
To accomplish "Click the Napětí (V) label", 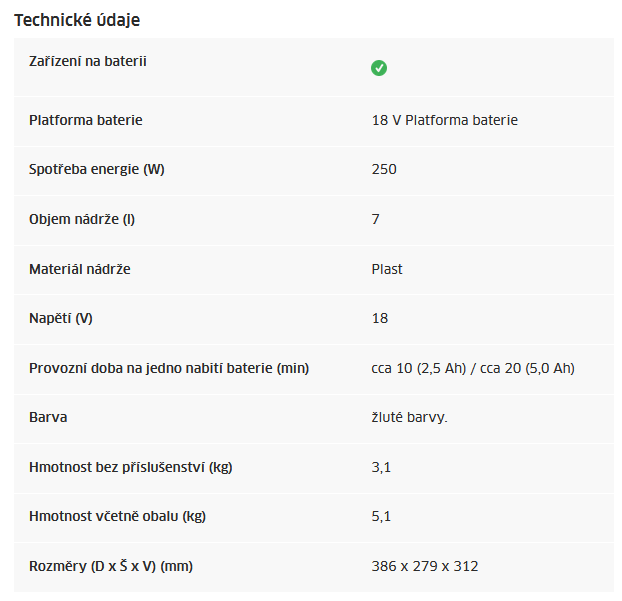I will [61, 319].
